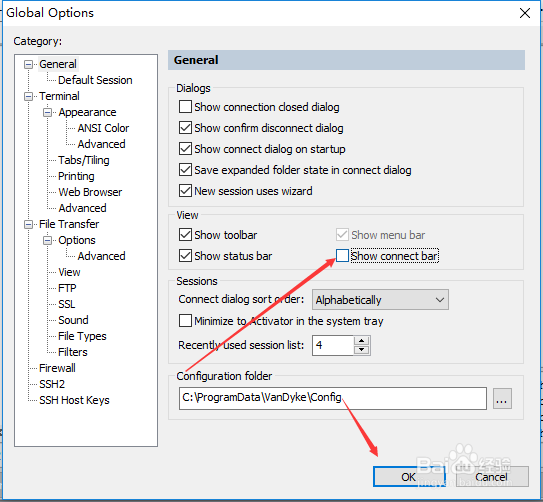Collapse the Terminal tree node

click(28, 96)
